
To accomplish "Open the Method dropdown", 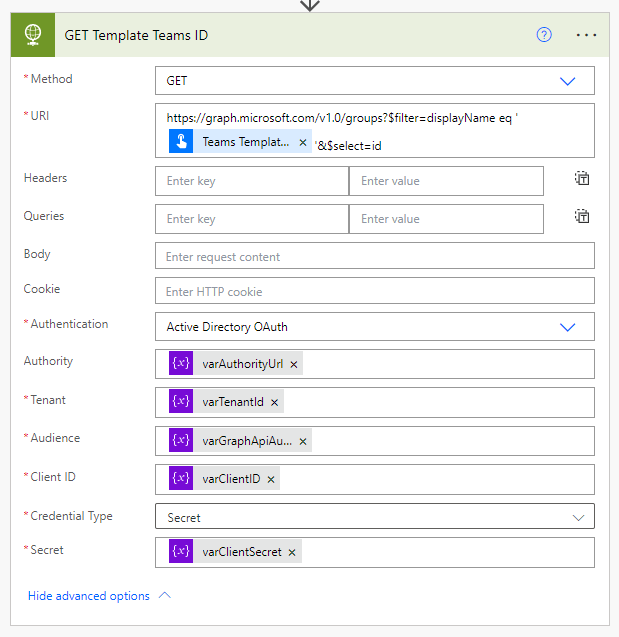I will tap(567, 81).
